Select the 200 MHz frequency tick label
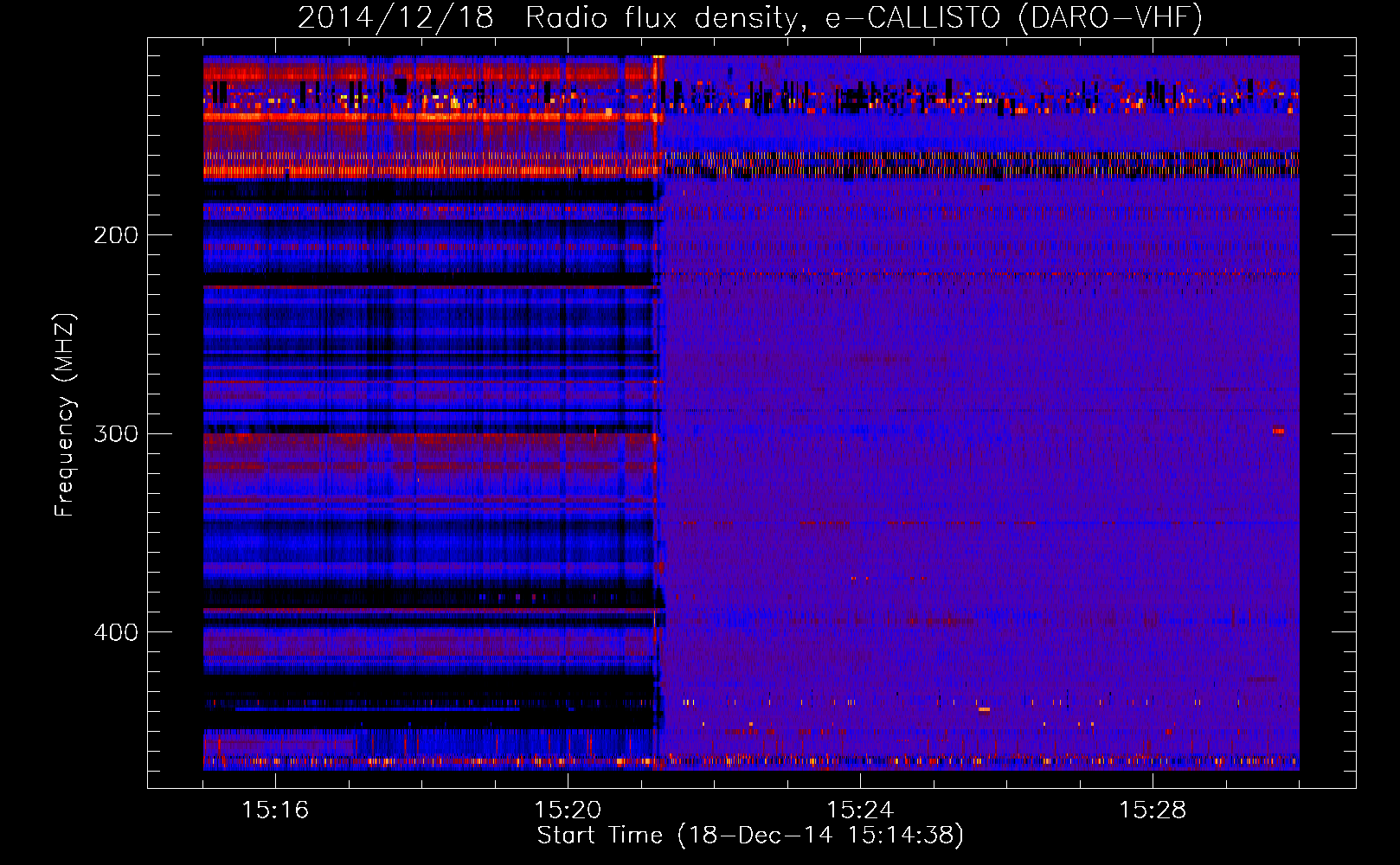 pos(116,235)
